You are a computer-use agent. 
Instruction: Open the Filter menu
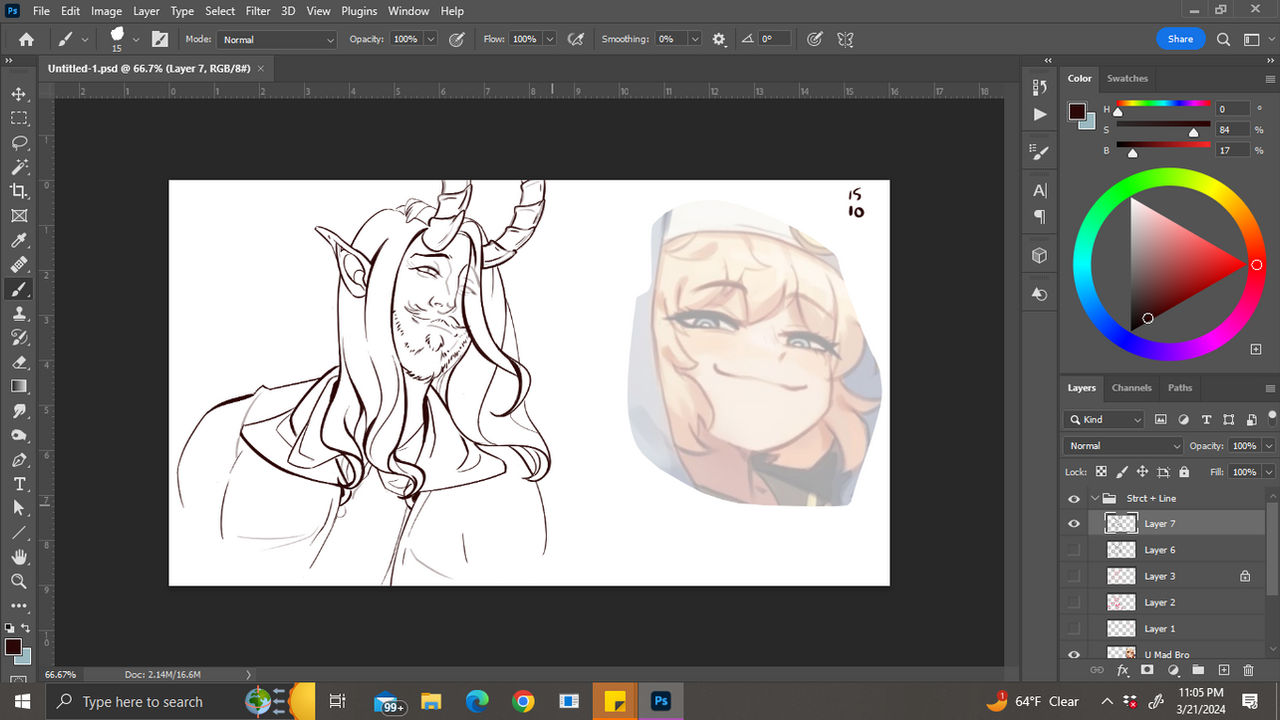tap(257, 11)
